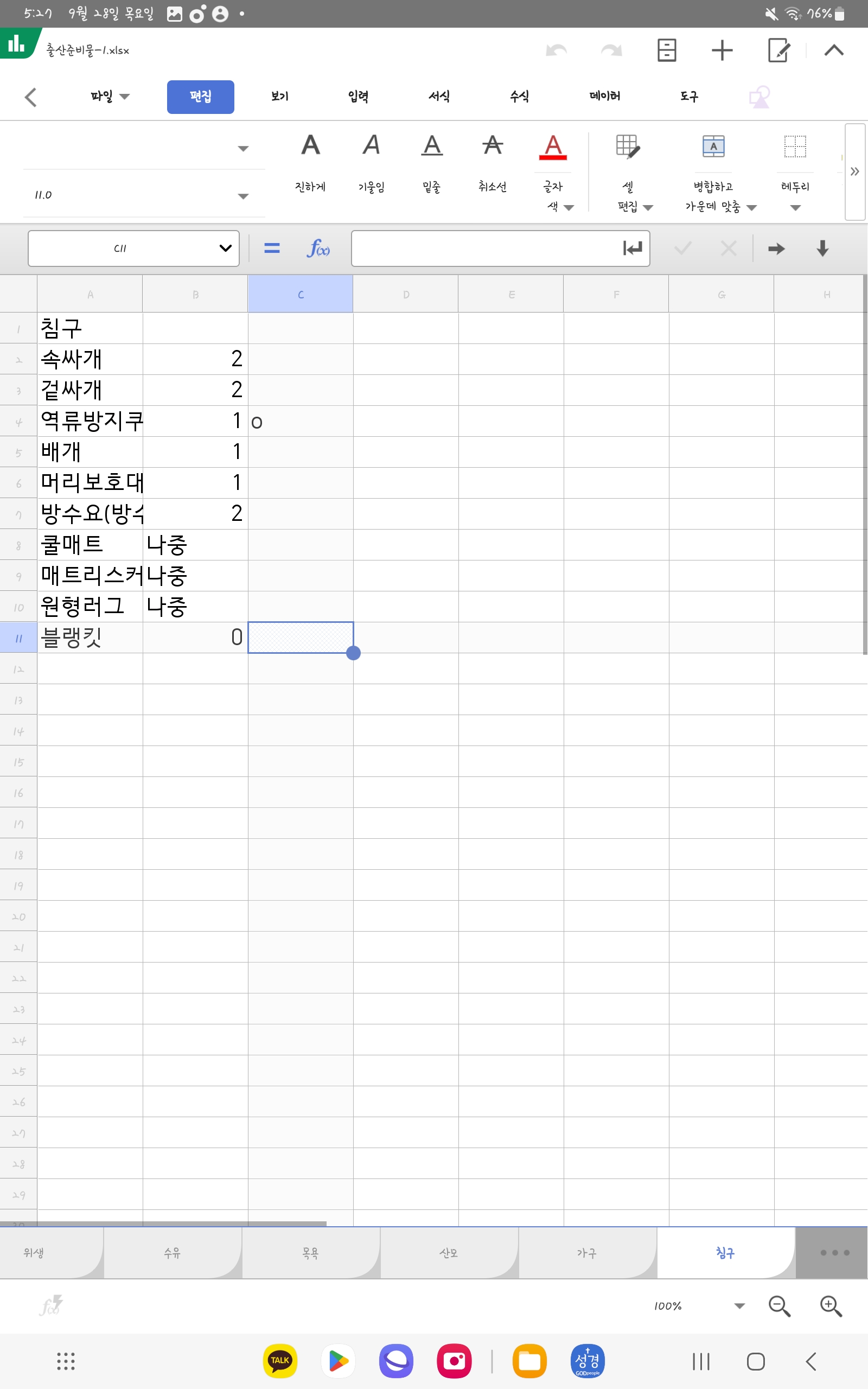Open the 파일 menu
Image resolution: width=868 pixels, height=1389 pixels.
tap(109, 97)
